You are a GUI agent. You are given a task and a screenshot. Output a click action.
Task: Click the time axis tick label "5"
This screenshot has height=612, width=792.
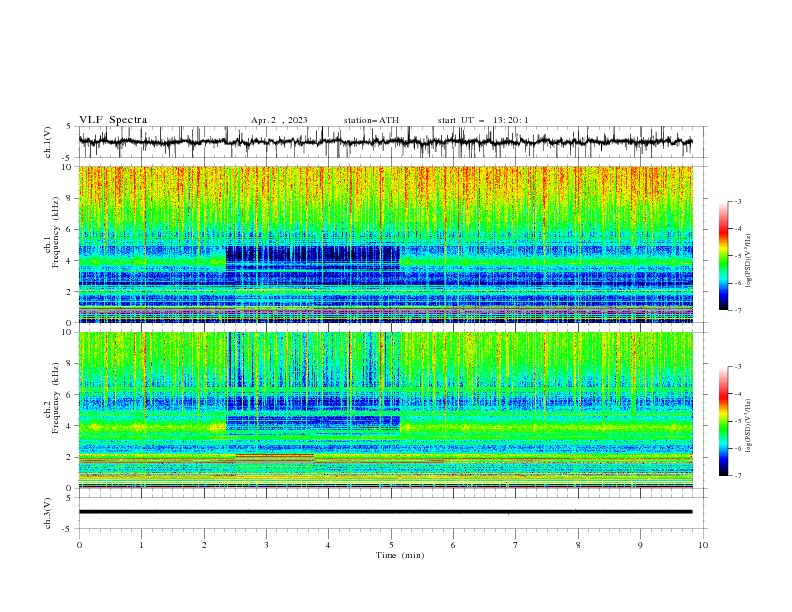pos(391,545)
